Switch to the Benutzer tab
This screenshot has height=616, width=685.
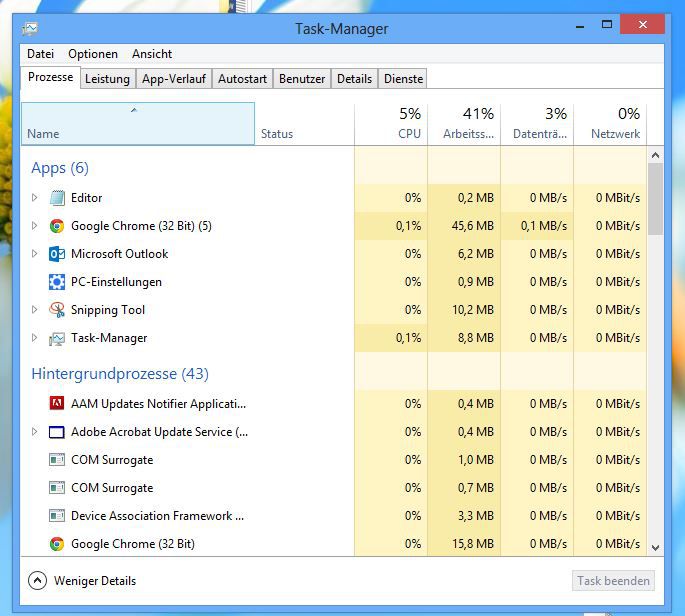point(302,79)
